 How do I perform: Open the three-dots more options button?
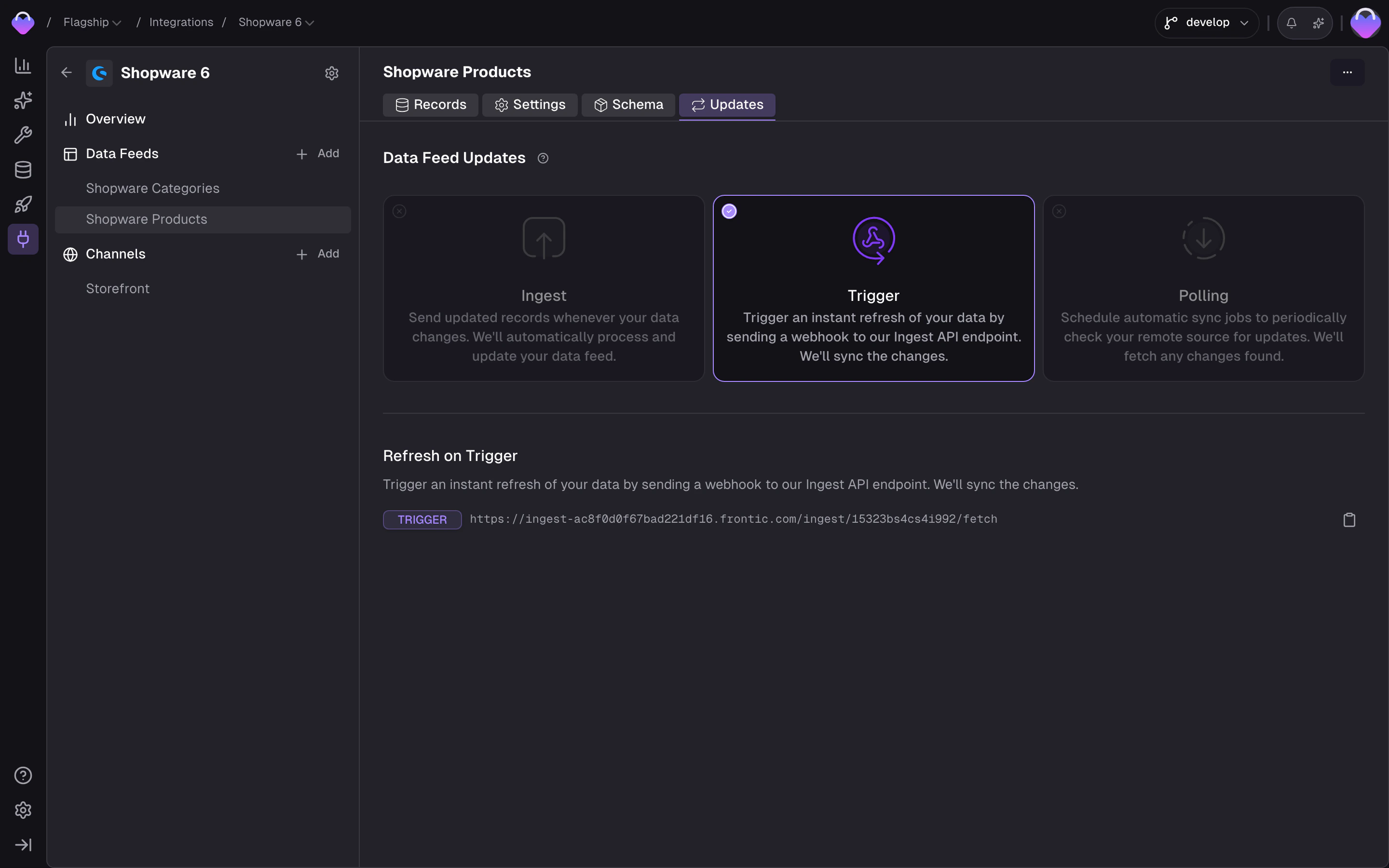(x=1347, y=72)
